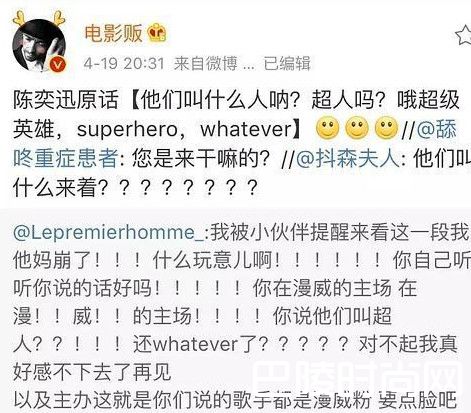Viewport: 471px width, 413px height.
Task: Click the 已编辑 edited label
Action: [x=287, y=63]
